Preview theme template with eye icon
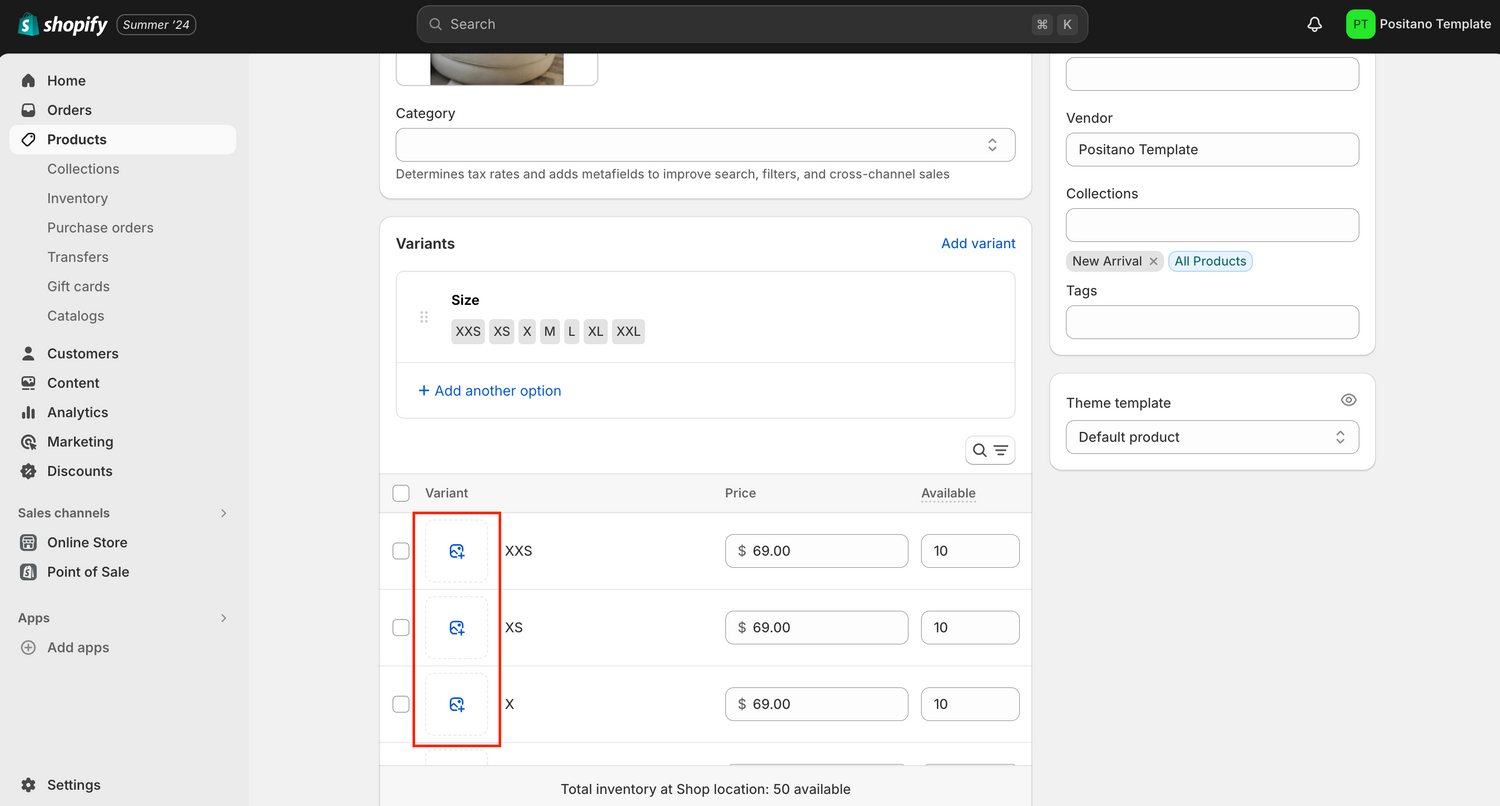Screen dimensions: 1500x806 [1348, 400]
